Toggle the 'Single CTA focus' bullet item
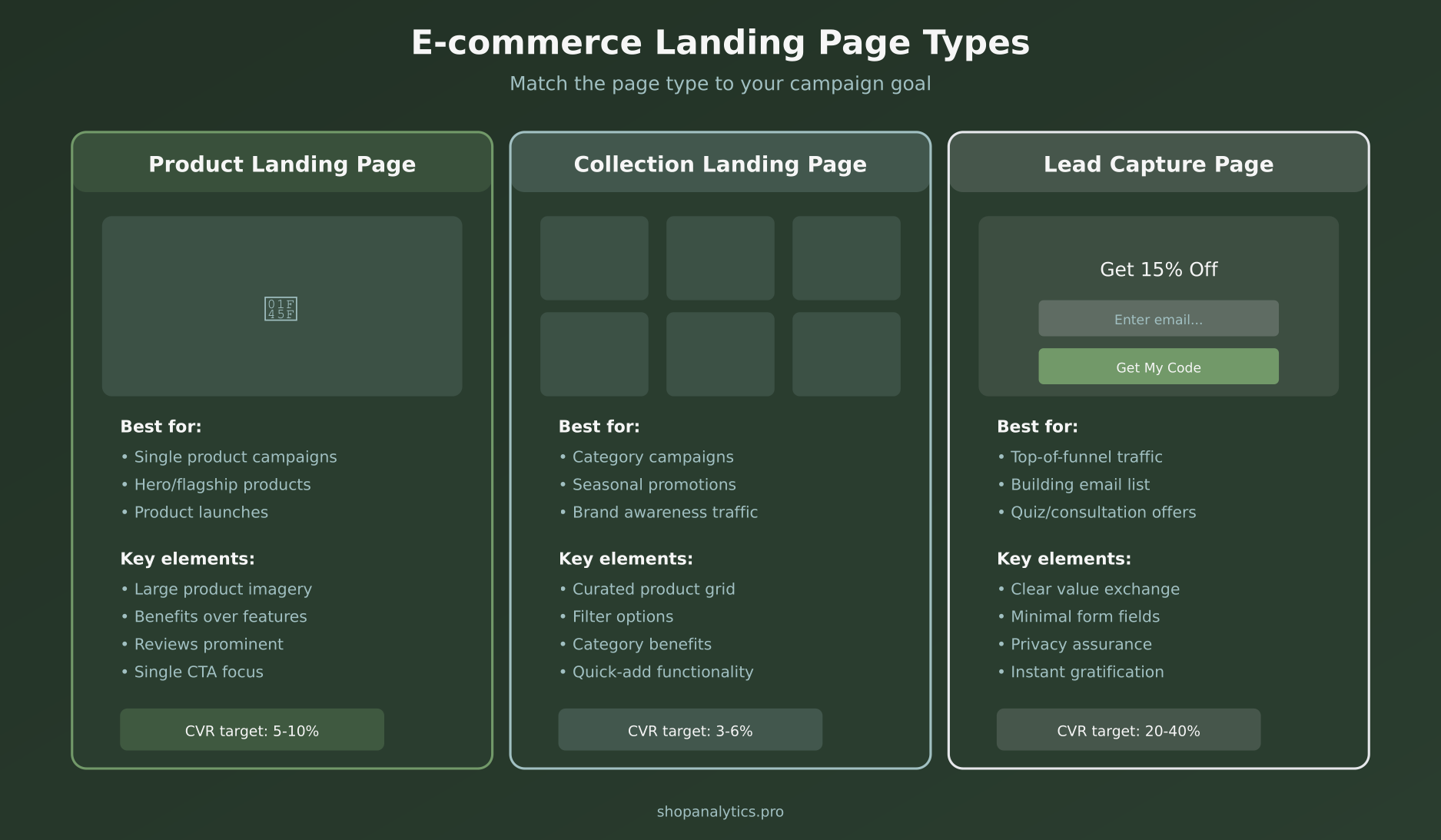The width and height of the screenshot is (1441, 840). tap(198, 672)
